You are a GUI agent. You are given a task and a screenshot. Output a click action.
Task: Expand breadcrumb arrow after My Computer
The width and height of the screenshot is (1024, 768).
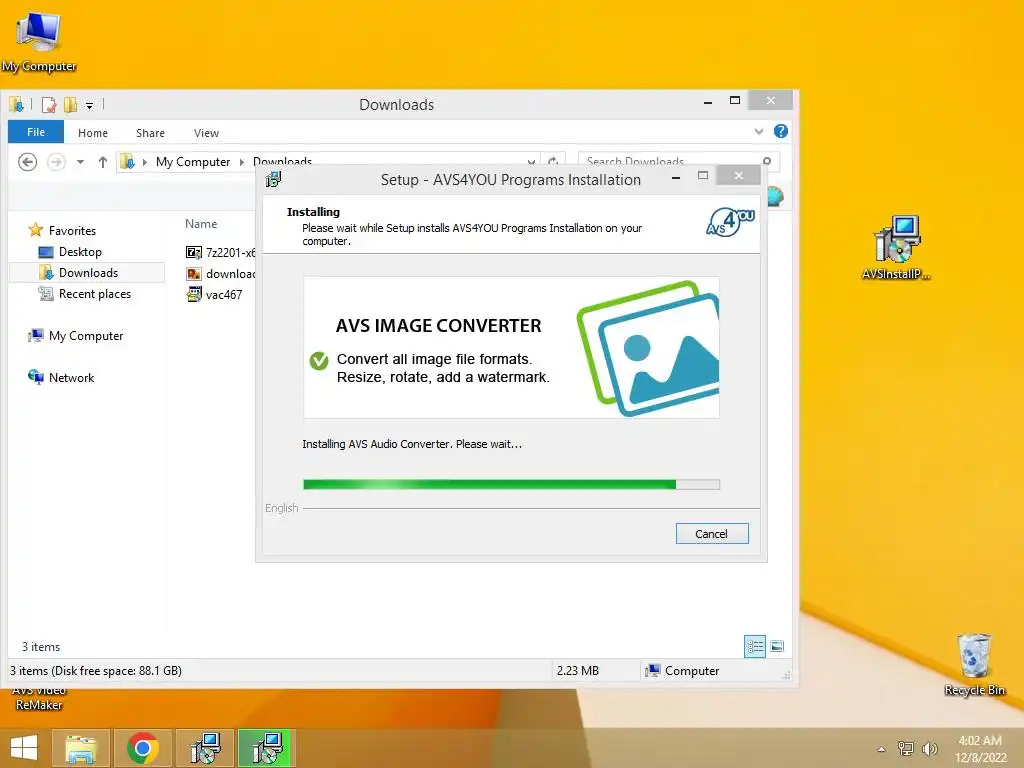coord(242,162)
